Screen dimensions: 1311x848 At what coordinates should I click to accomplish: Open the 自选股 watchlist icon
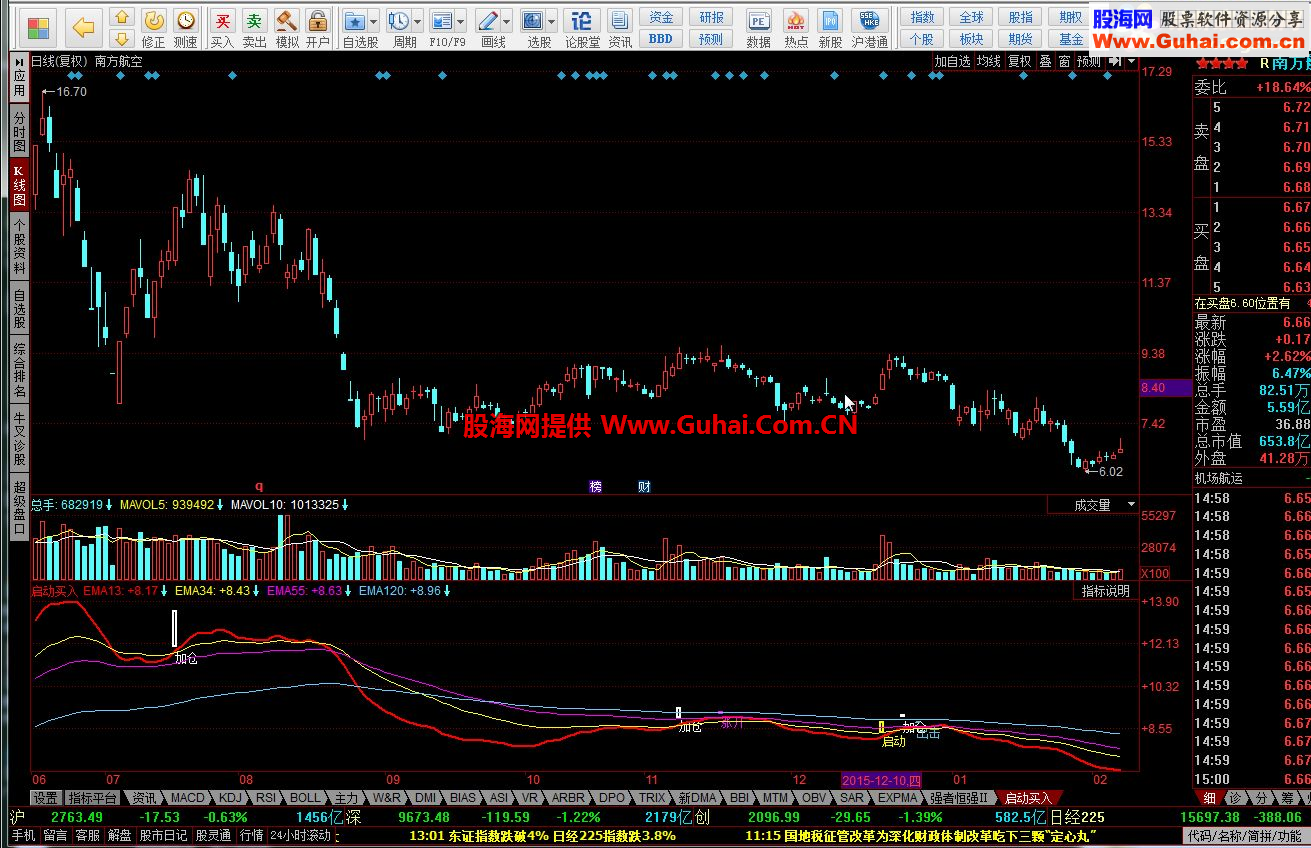(354, 20)
